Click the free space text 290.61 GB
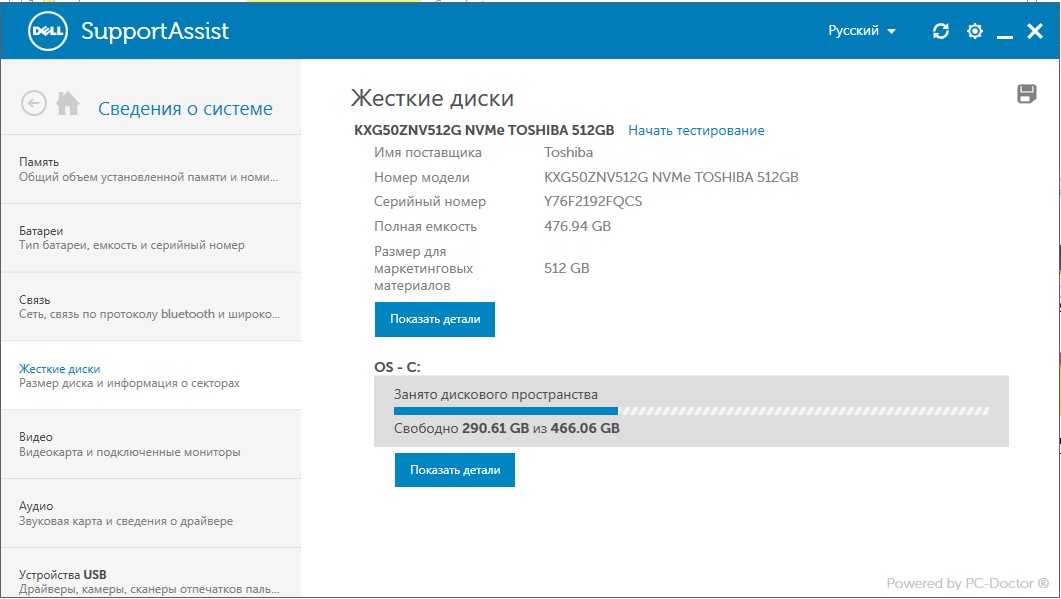The height and width of the screenshot is (599, 1061). (x=495, y=428)
